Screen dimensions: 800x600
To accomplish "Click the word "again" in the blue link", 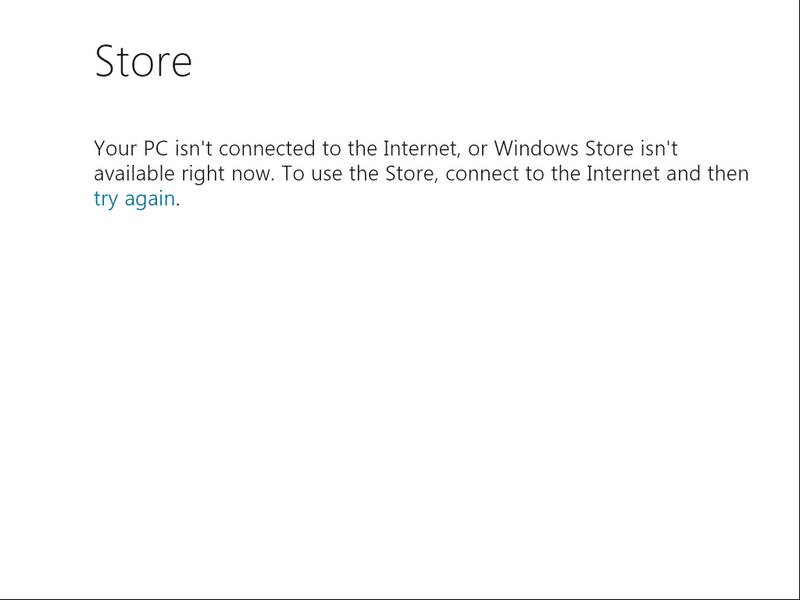I will pyautogui.click(x=149, y=199).
